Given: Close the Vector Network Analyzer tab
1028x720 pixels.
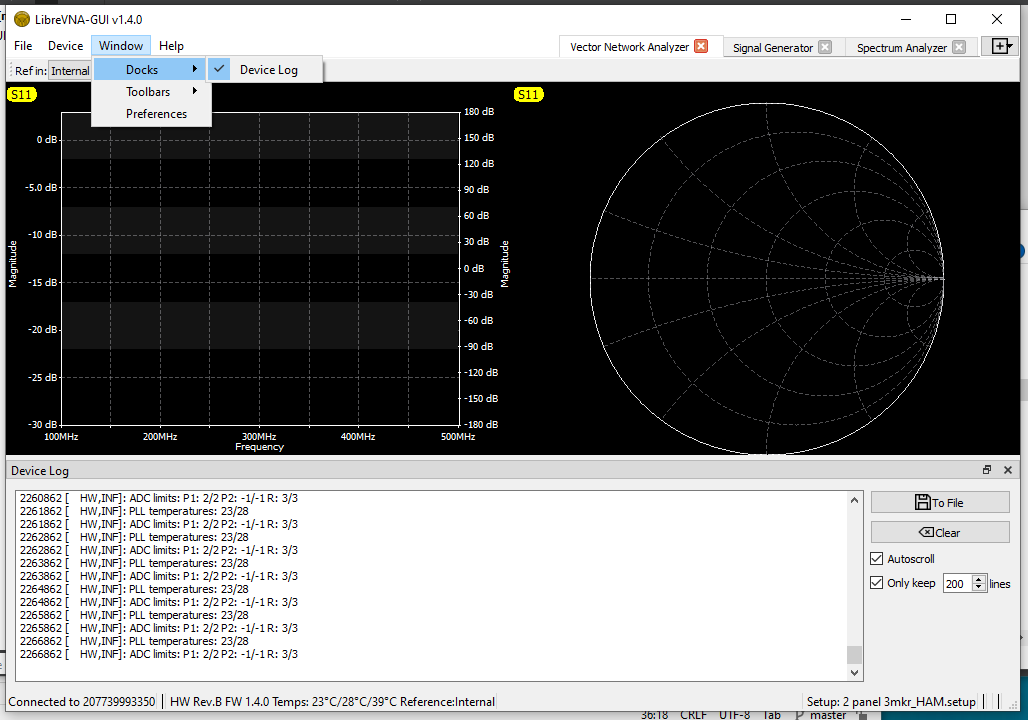Looking at the screenshot, I should coord(701,46).
